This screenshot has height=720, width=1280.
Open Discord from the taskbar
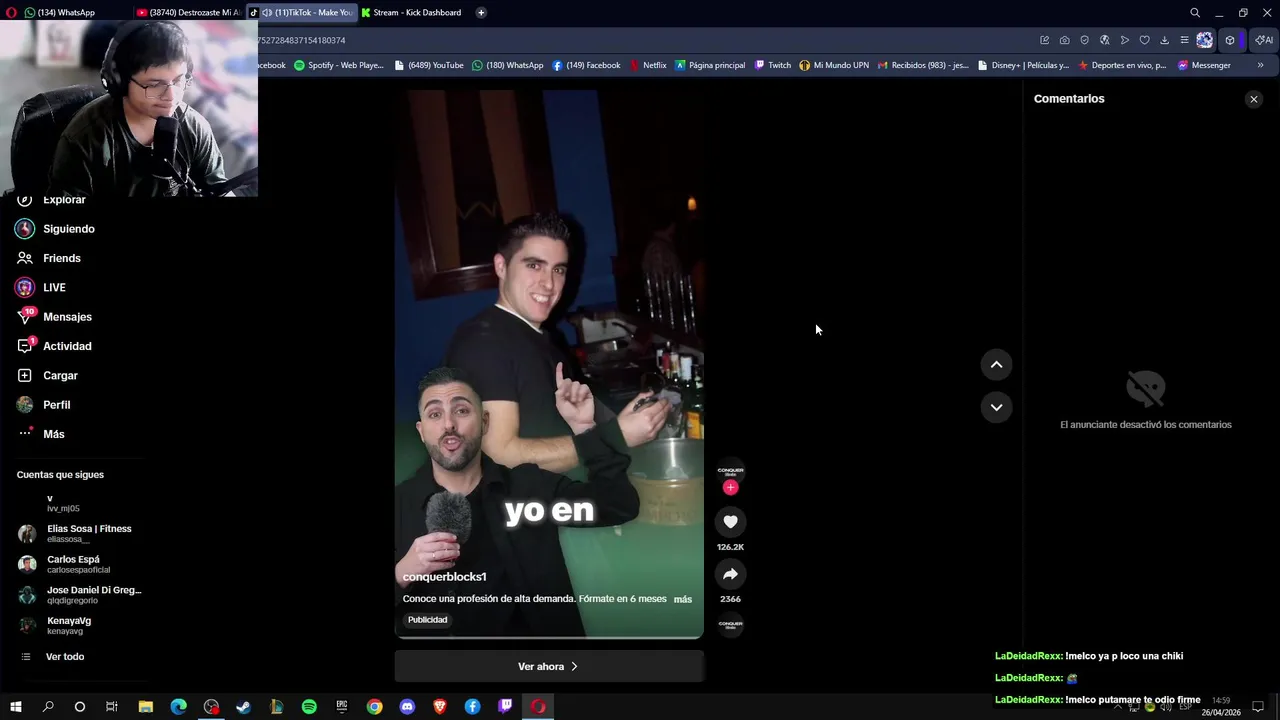(407, 707)
